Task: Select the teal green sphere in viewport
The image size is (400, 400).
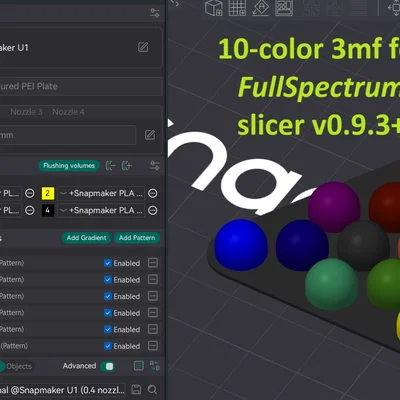Action: [331, 284]
